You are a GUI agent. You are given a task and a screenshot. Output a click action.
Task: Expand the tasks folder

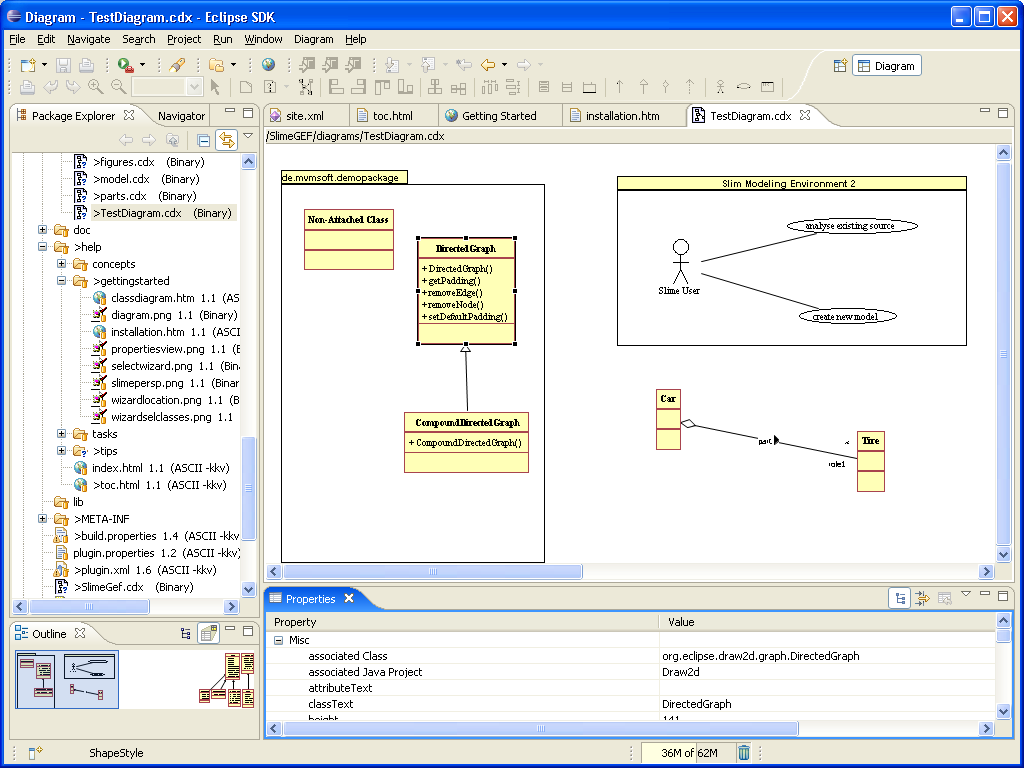(61, 434)
